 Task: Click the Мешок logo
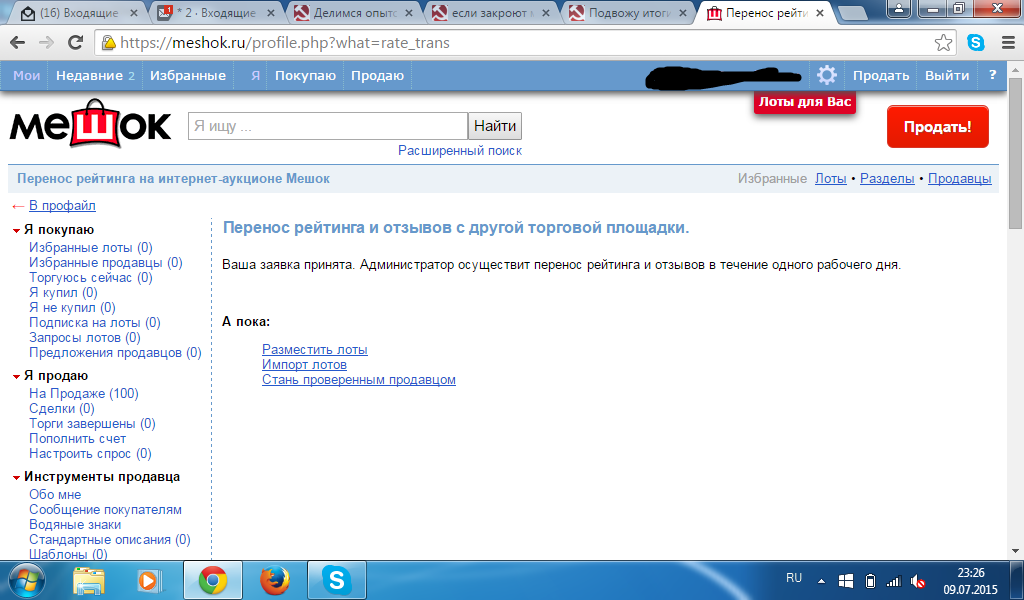pyautogui.click(x=90, y=124)
